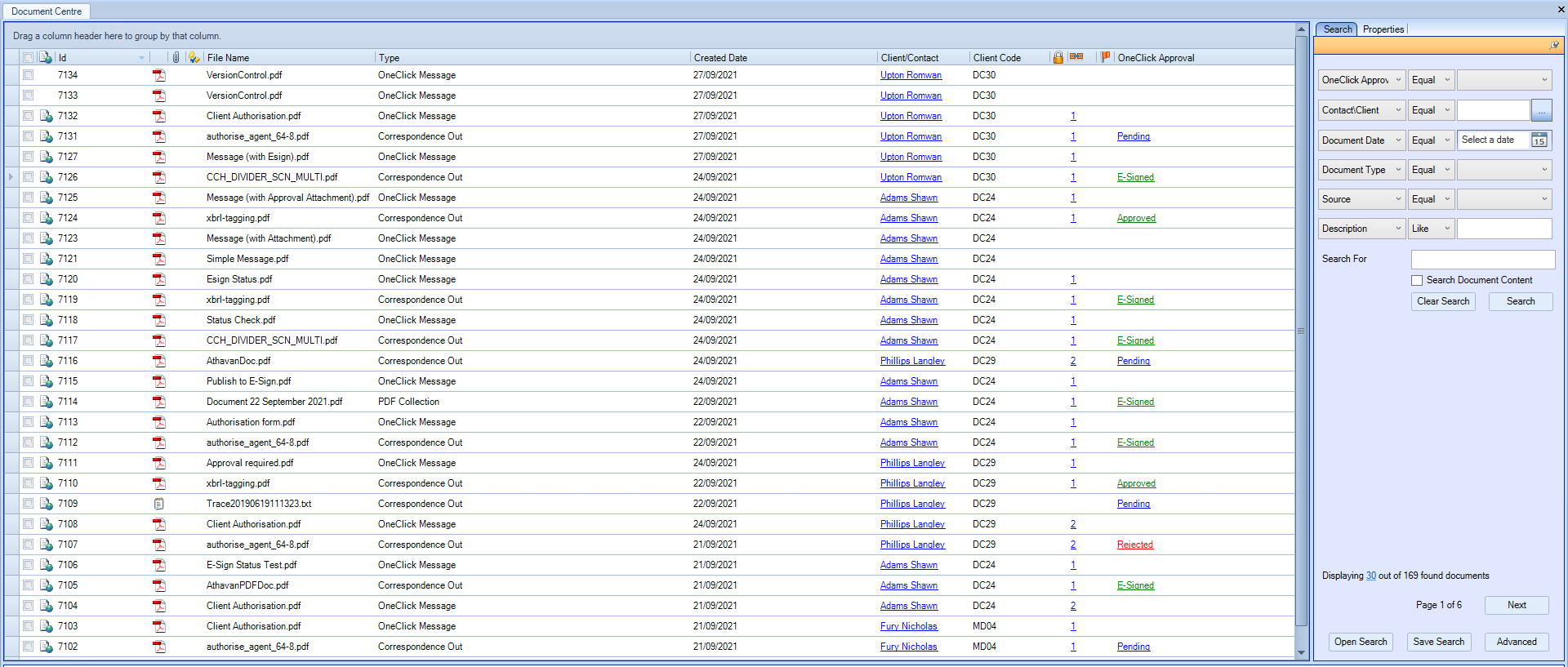
Task: Click the orange flag column header icon
Action: (x=1105, y=57)
